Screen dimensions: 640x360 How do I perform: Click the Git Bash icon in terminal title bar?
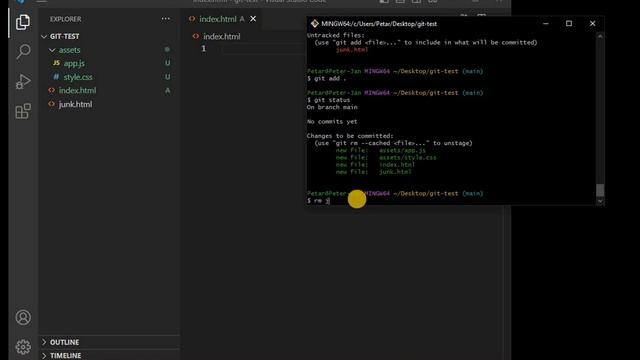314,24
